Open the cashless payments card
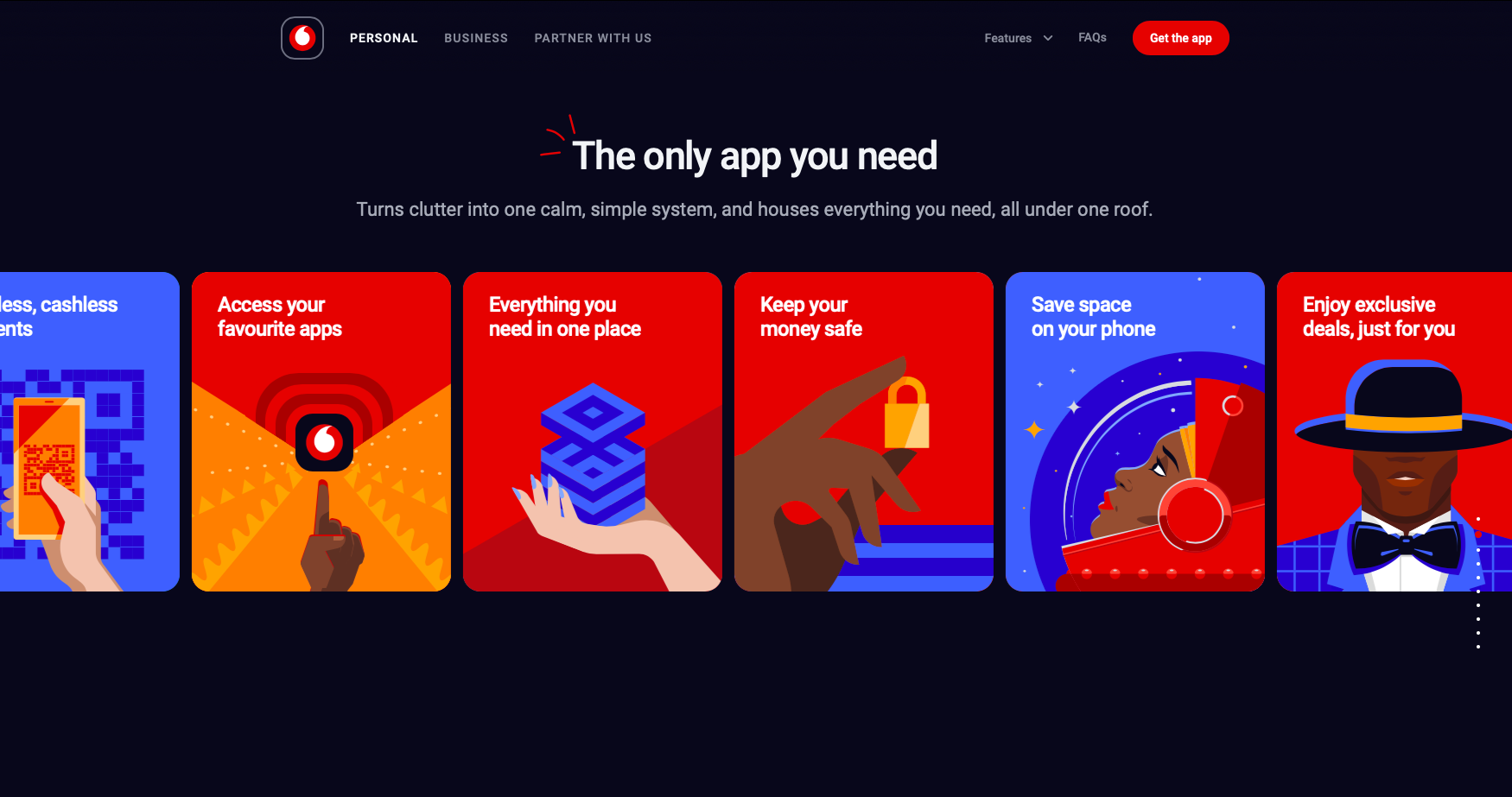The width and height of the screenshot is (1512, 797). point(90,432)
